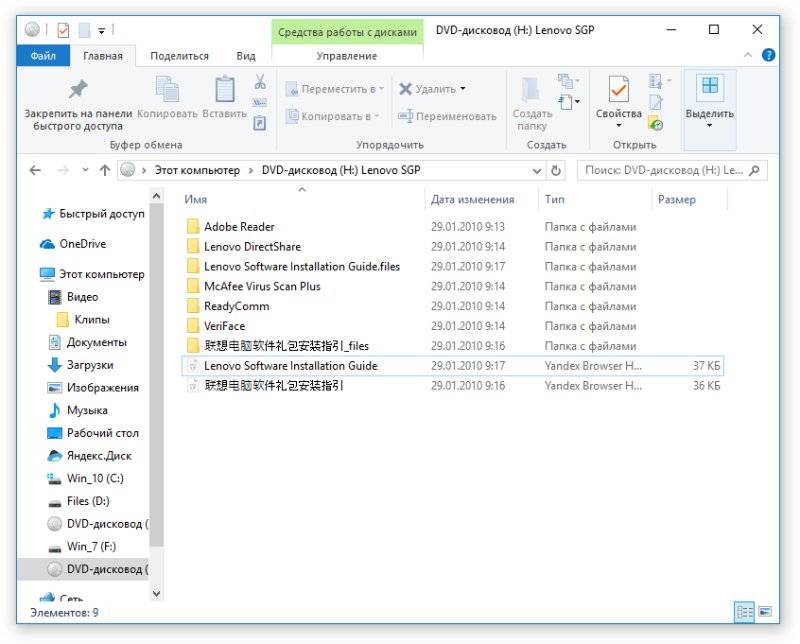Open the Delete dropdown arrow
Image resolution: width=800 pixels, height=644 pixels.
[463, 89]
